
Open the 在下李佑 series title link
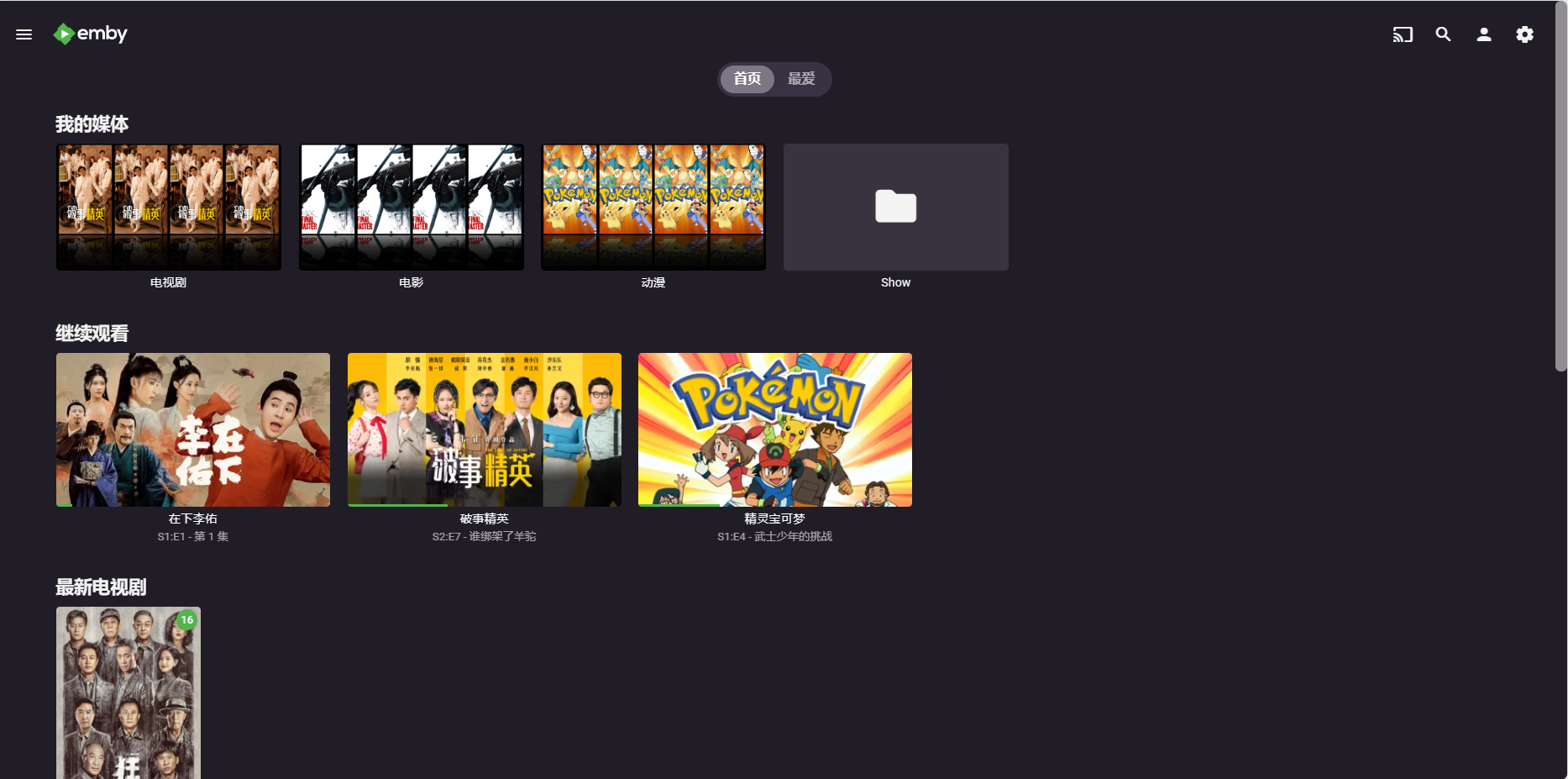(x=192, y=518)
